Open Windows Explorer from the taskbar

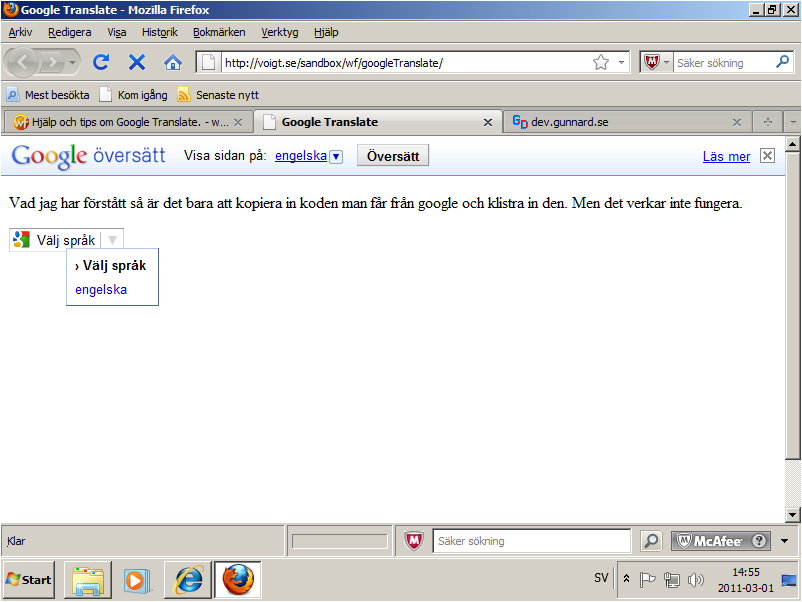(x=87, y=580)
